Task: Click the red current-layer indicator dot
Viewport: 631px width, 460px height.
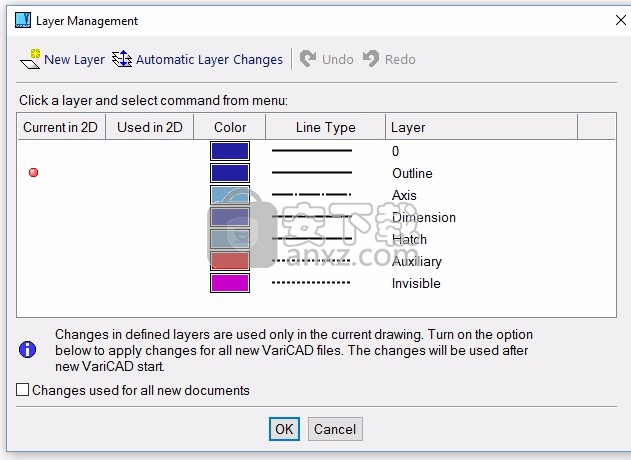Action: pos(33,173)
